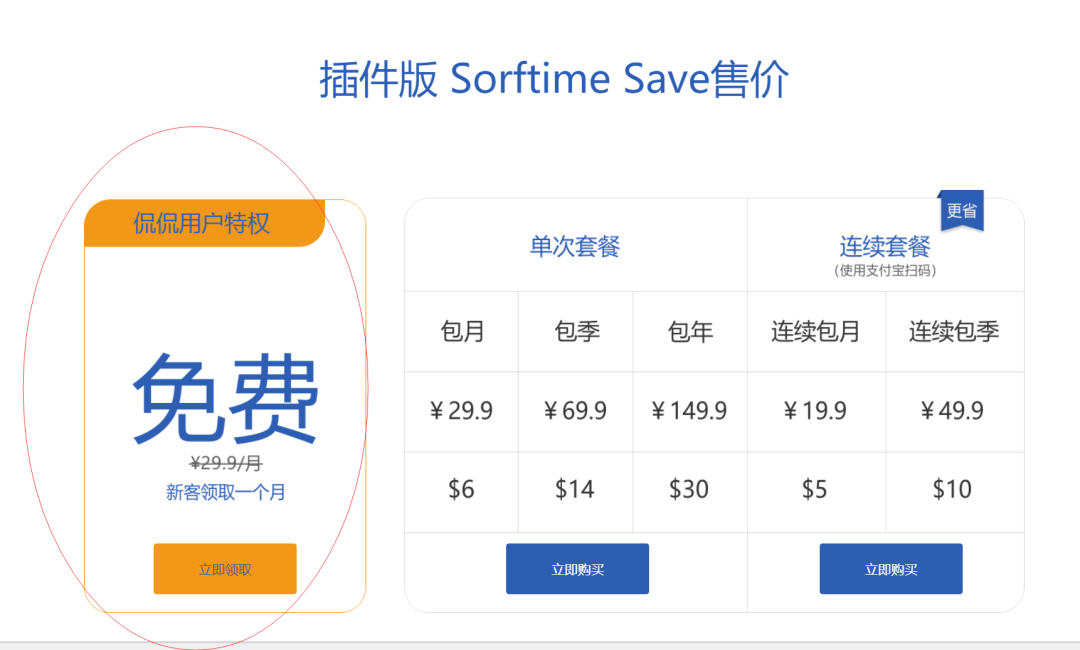Select the 单次套餐 column header
Viewport: 1080px width, 650px height.
pyautogui.click(x=575, y=246)
